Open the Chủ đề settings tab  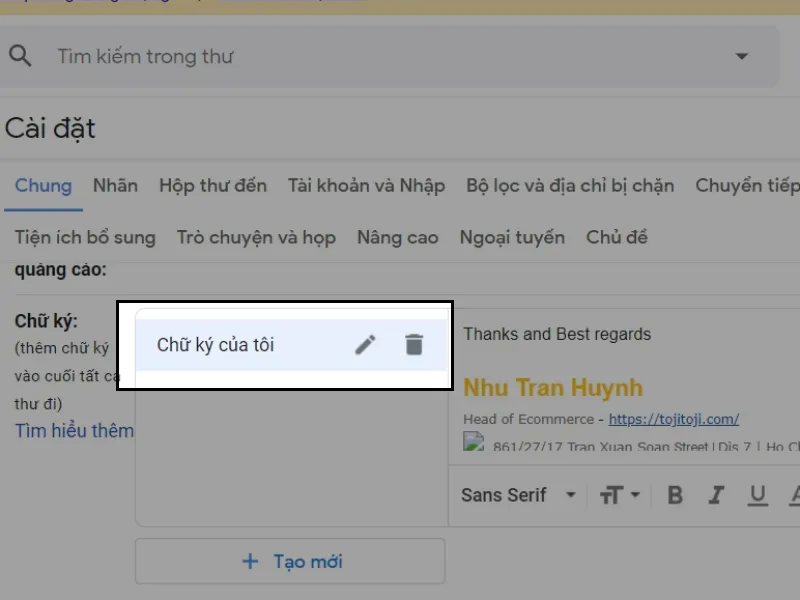pos(617,237)
